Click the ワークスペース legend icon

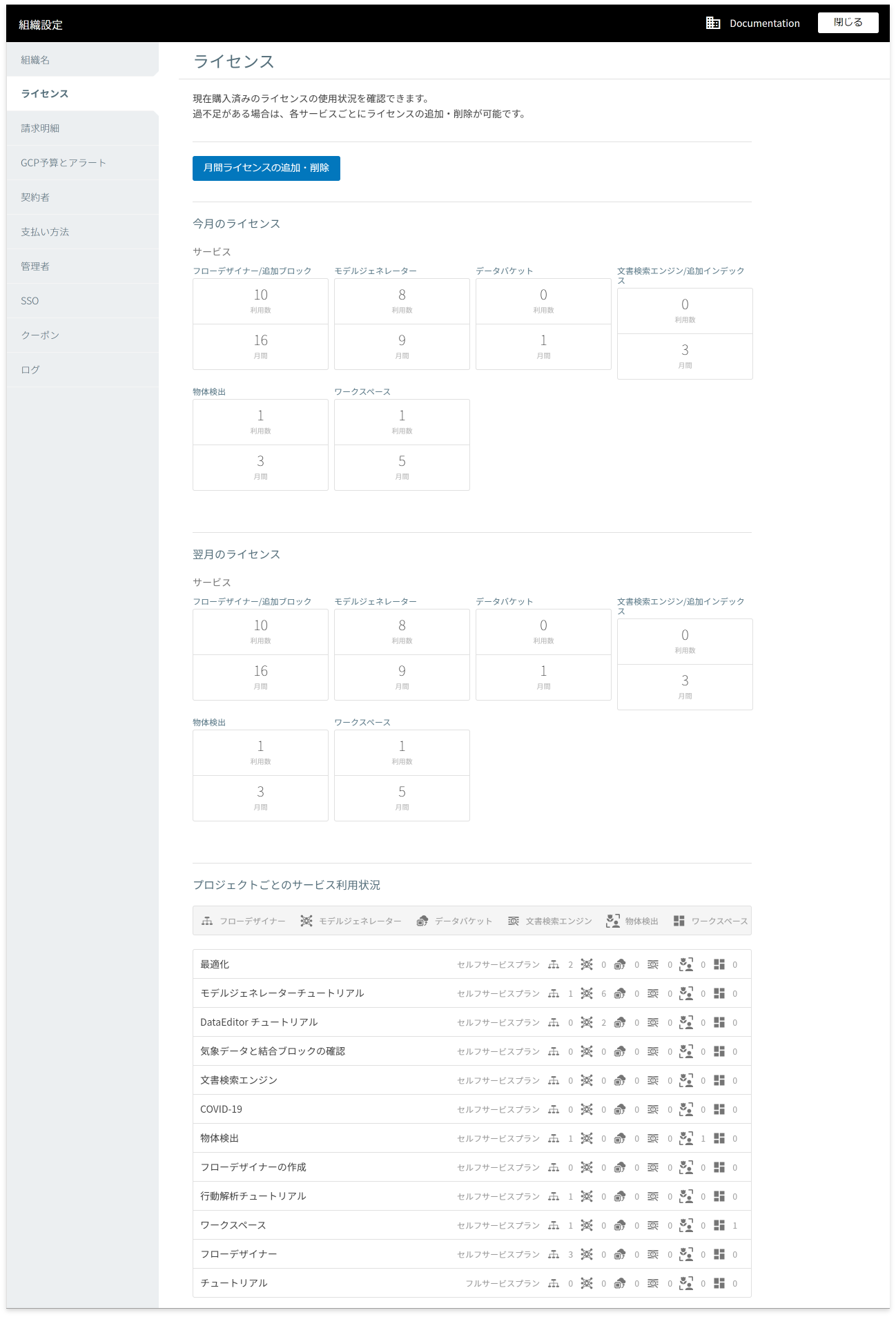coord(679,921)
